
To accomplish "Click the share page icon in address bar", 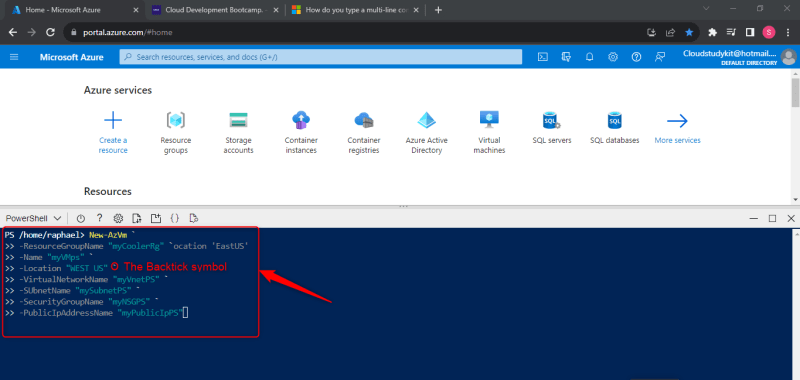I will pos(670,32).
